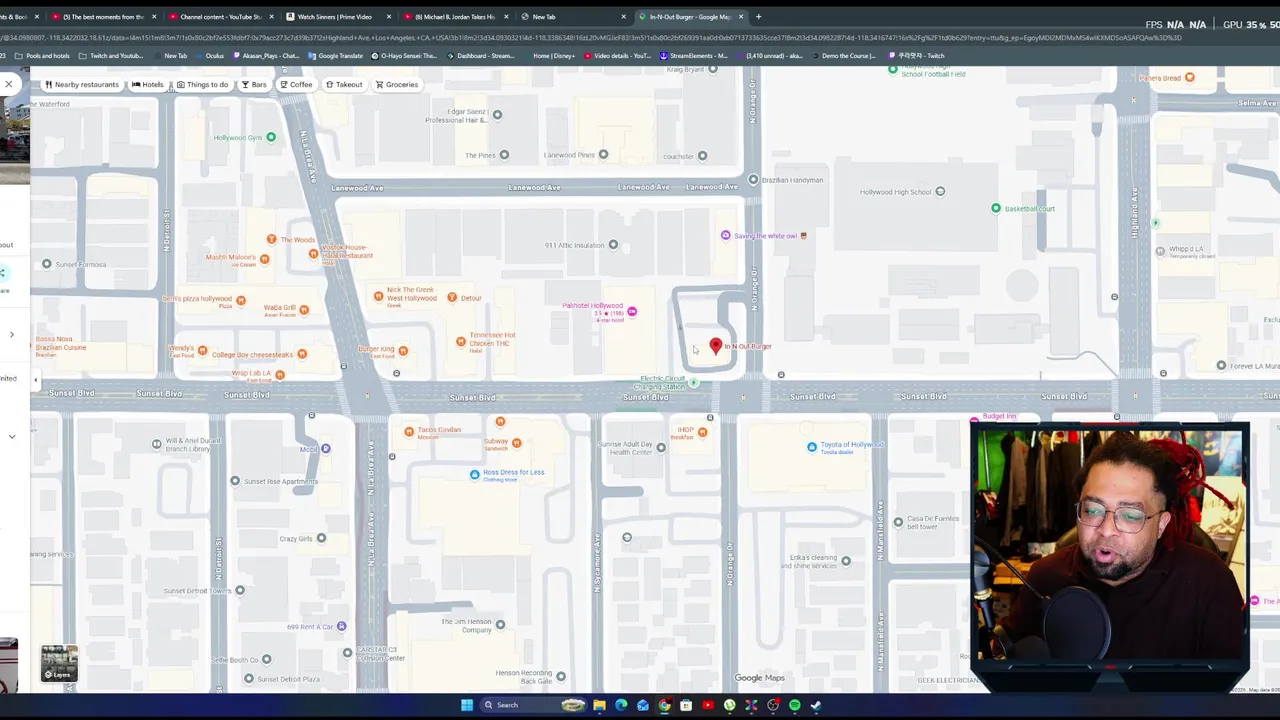The width and height of the screenshot is (1280, 720).
Task: Click the red In-N-Out Burger location pin
Action: [715, 346]
